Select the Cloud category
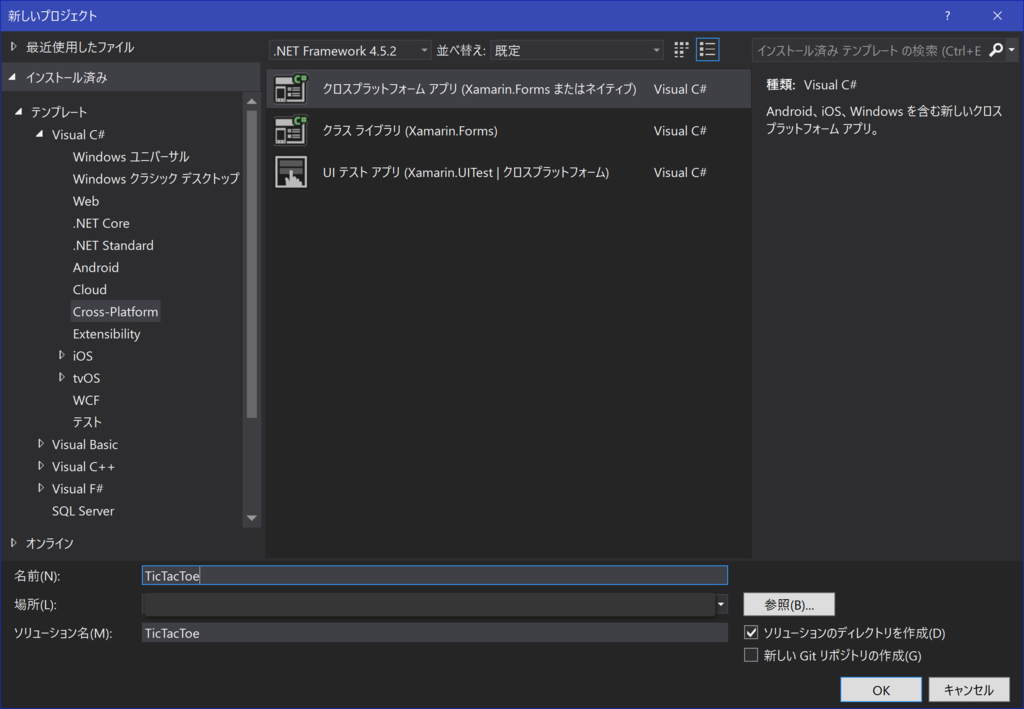The width and height of the screenshot is (1024, 709). (x=89, y=289)
